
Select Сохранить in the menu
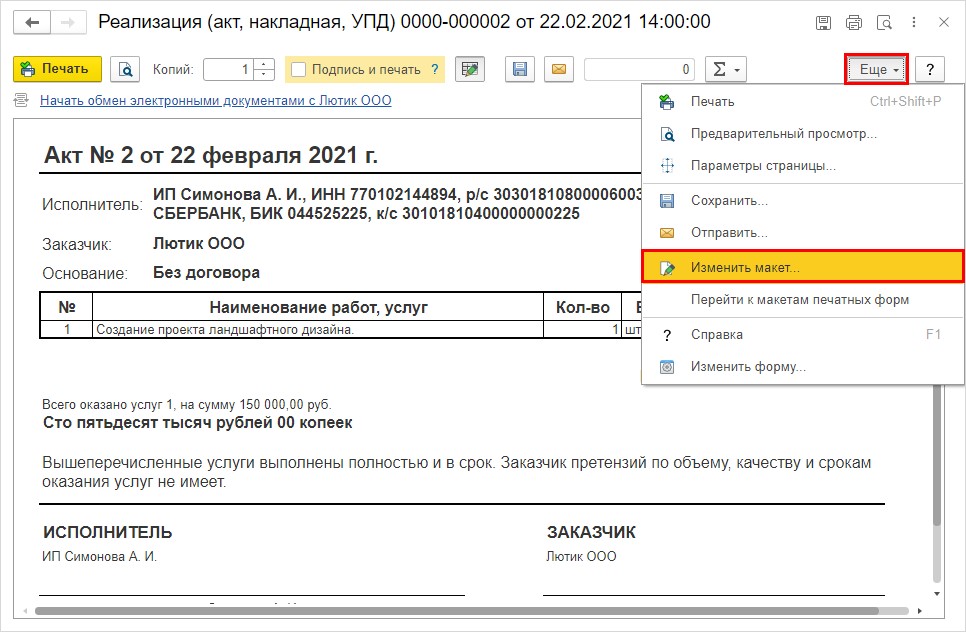803,201
